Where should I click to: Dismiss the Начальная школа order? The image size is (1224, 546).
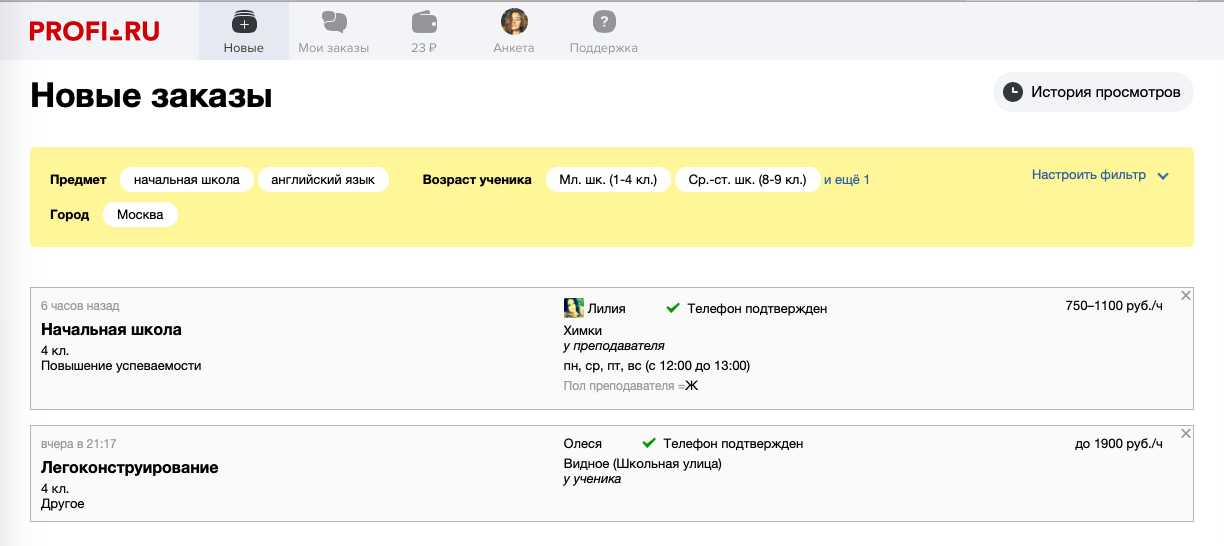point(1186,295)
